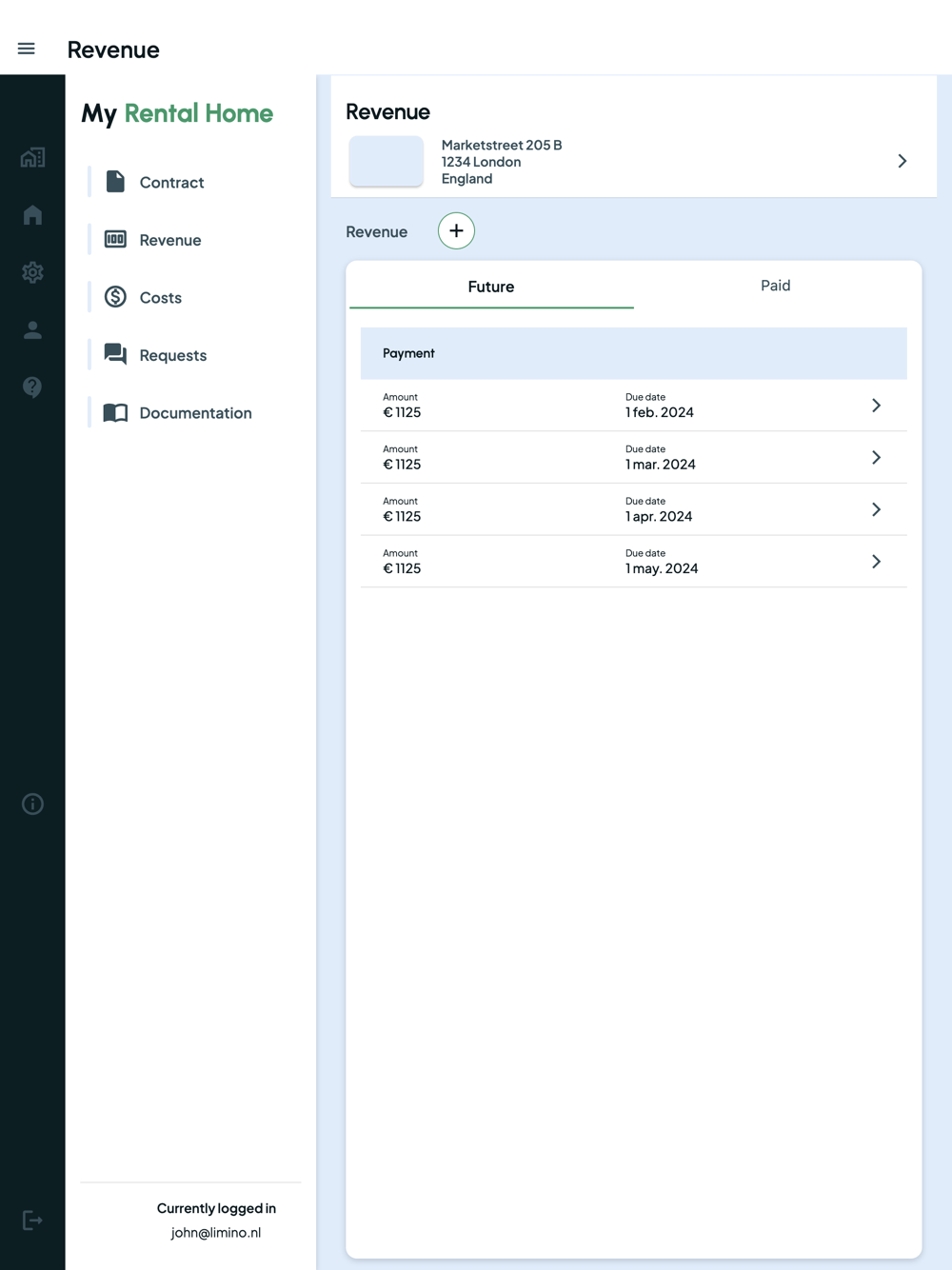Click the logout icon at bottom

(x=32, y=1220)
